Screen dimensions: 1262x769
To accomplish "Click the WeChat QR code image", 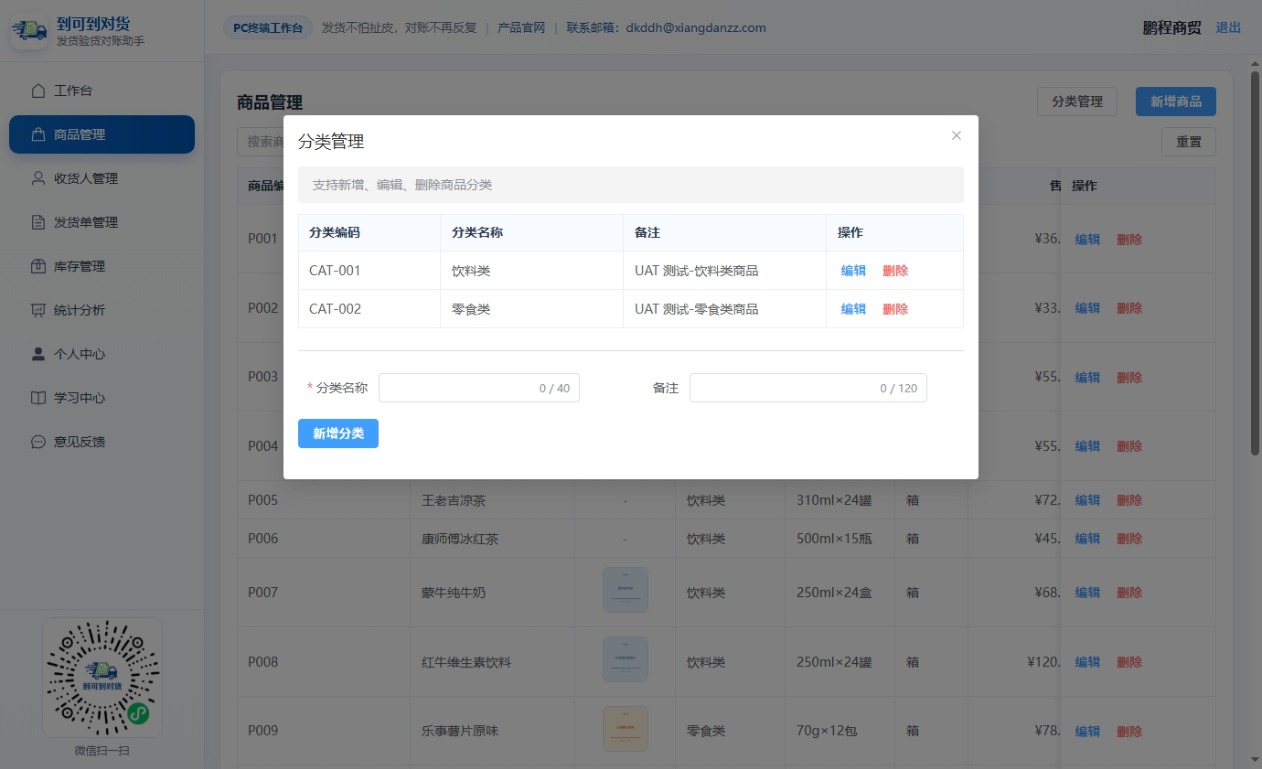I will point(102,678).
